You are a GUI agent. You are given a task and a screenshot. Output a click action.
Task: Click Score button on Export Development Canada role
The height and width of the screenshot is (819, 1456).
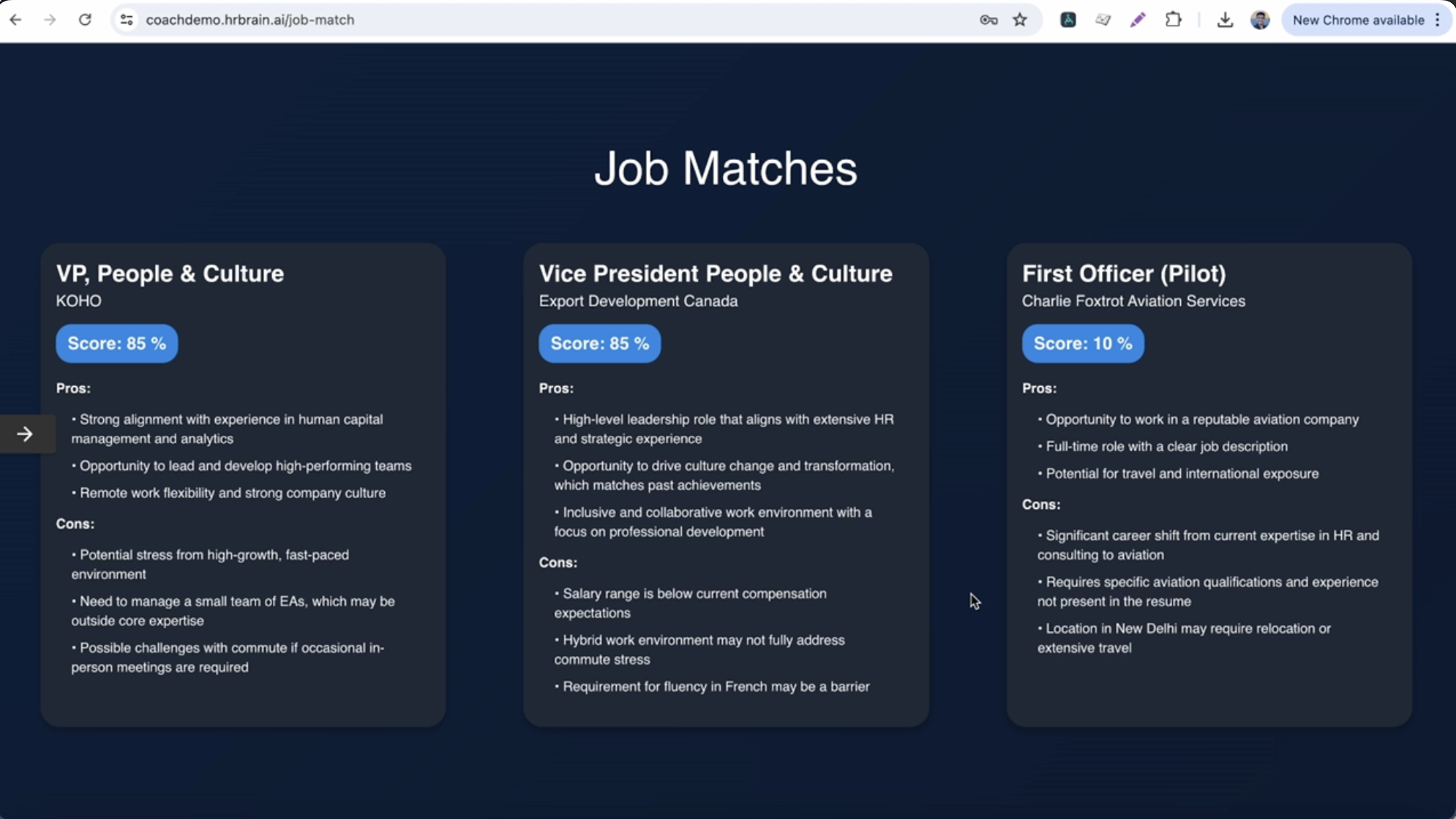pyautogui.click(x=599, y=343)
